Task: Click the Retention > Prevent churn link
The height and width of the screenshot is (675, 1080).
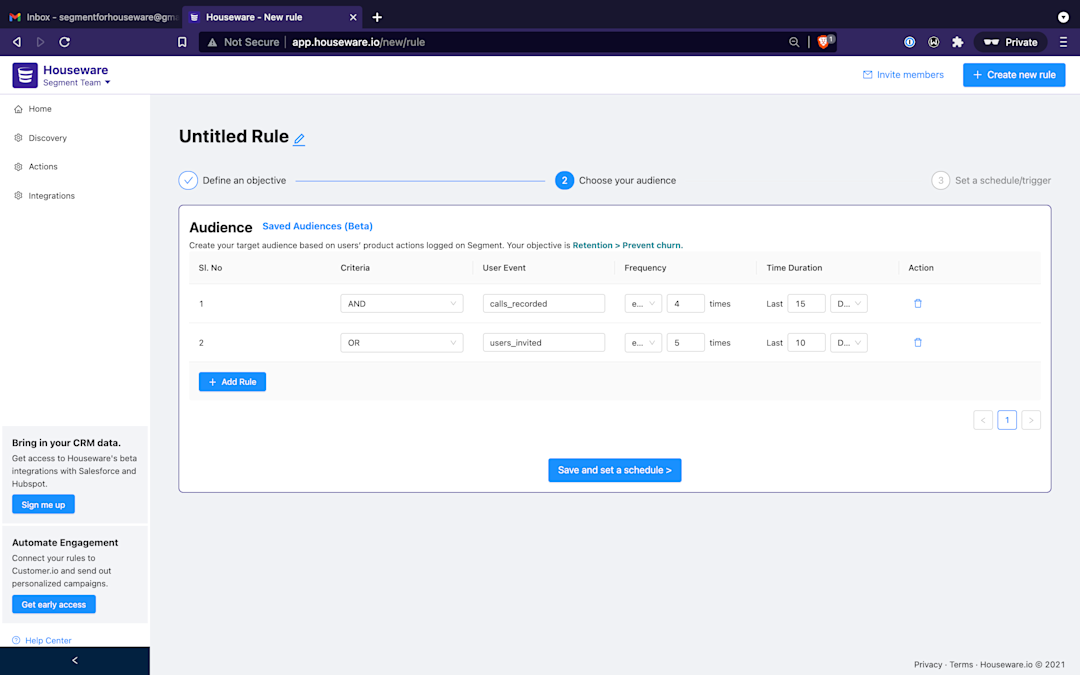Action: click(x=627, y=245)
